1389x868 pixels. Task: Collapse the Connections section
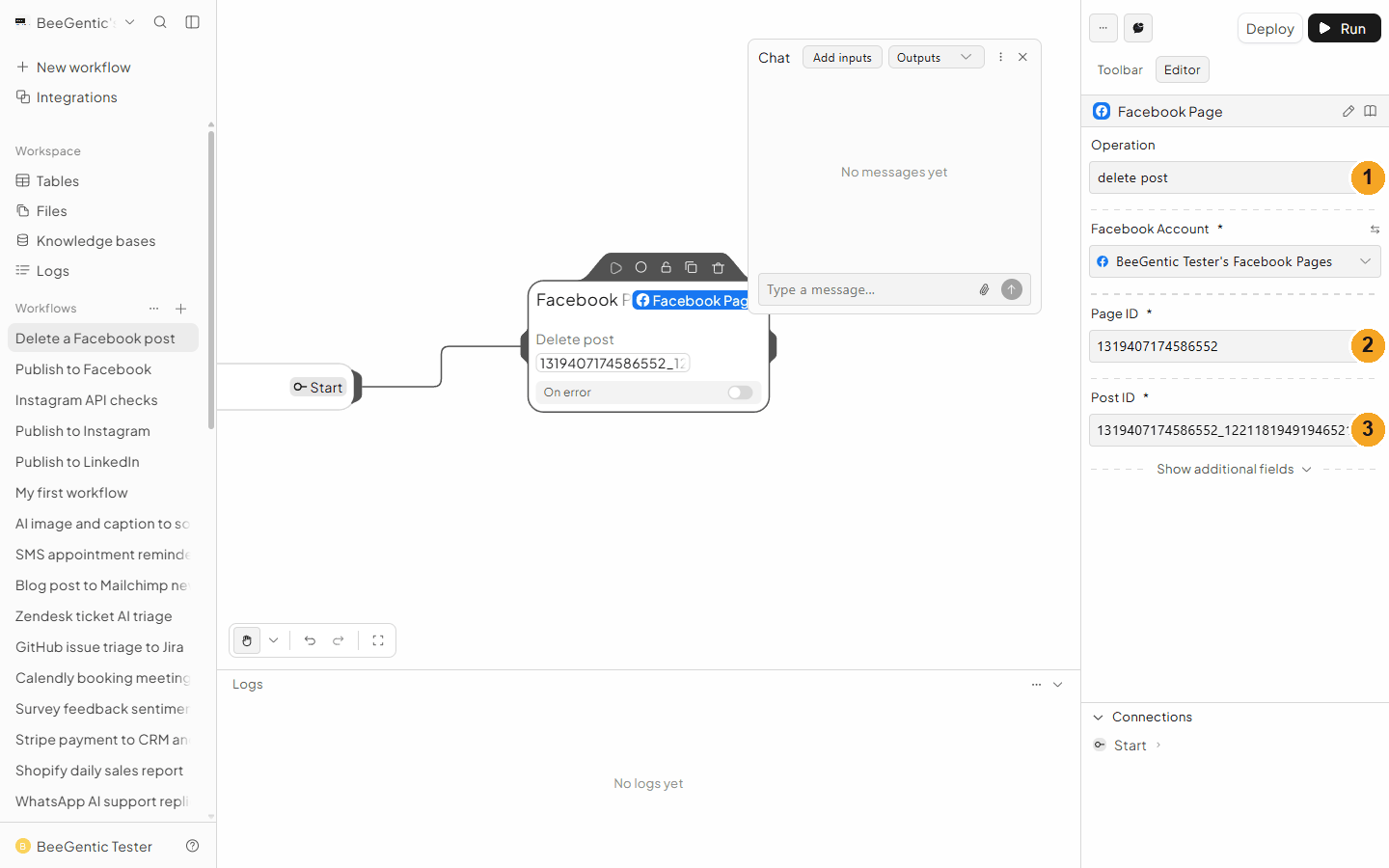(1098, 717)
